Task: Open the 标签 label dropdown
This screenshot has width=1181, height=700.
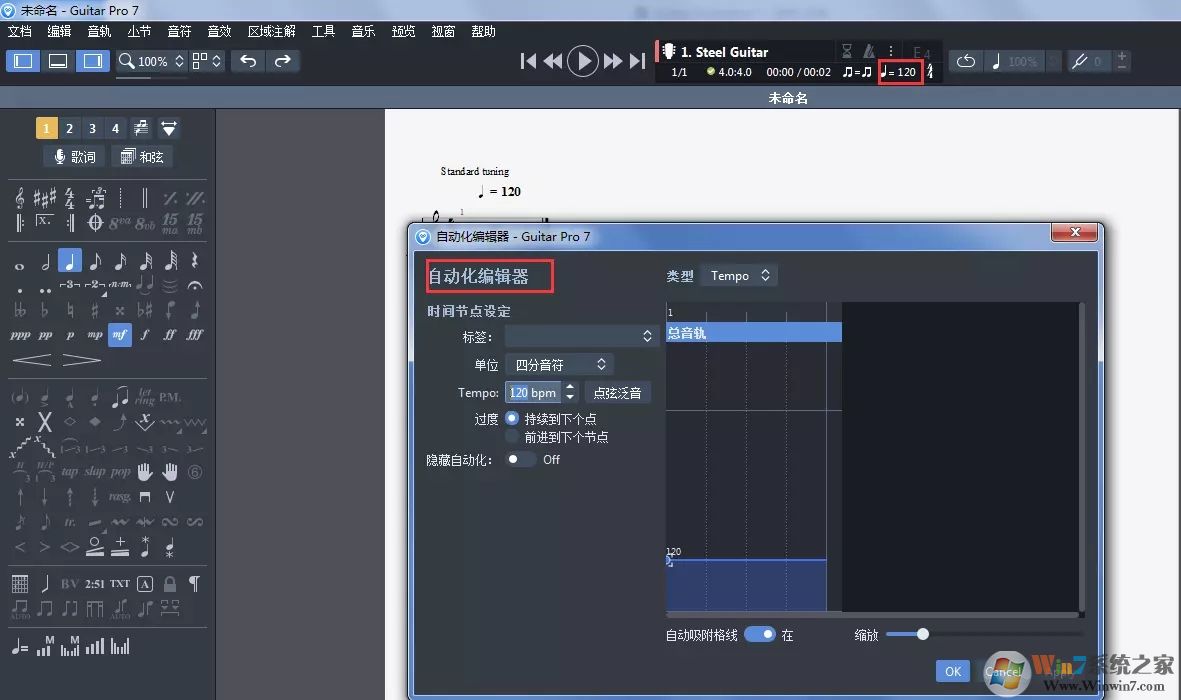Action: point(581,337)
